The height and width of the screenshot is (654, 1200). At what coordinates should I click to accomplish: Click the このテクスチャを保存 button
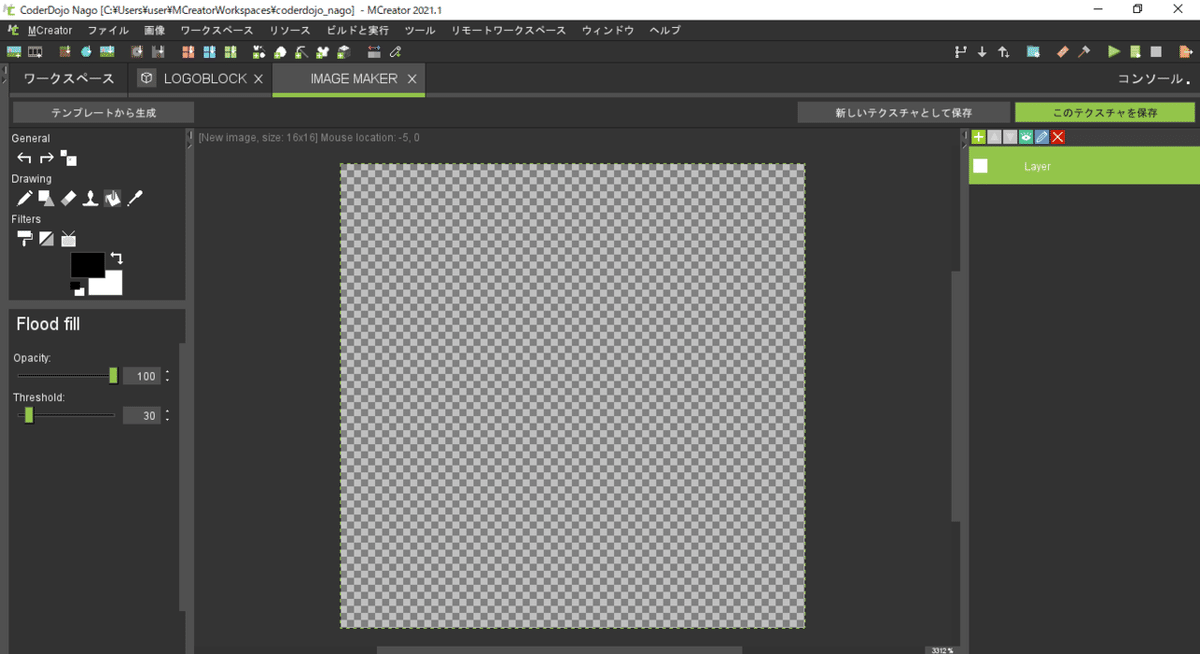tap(1104, 112)
